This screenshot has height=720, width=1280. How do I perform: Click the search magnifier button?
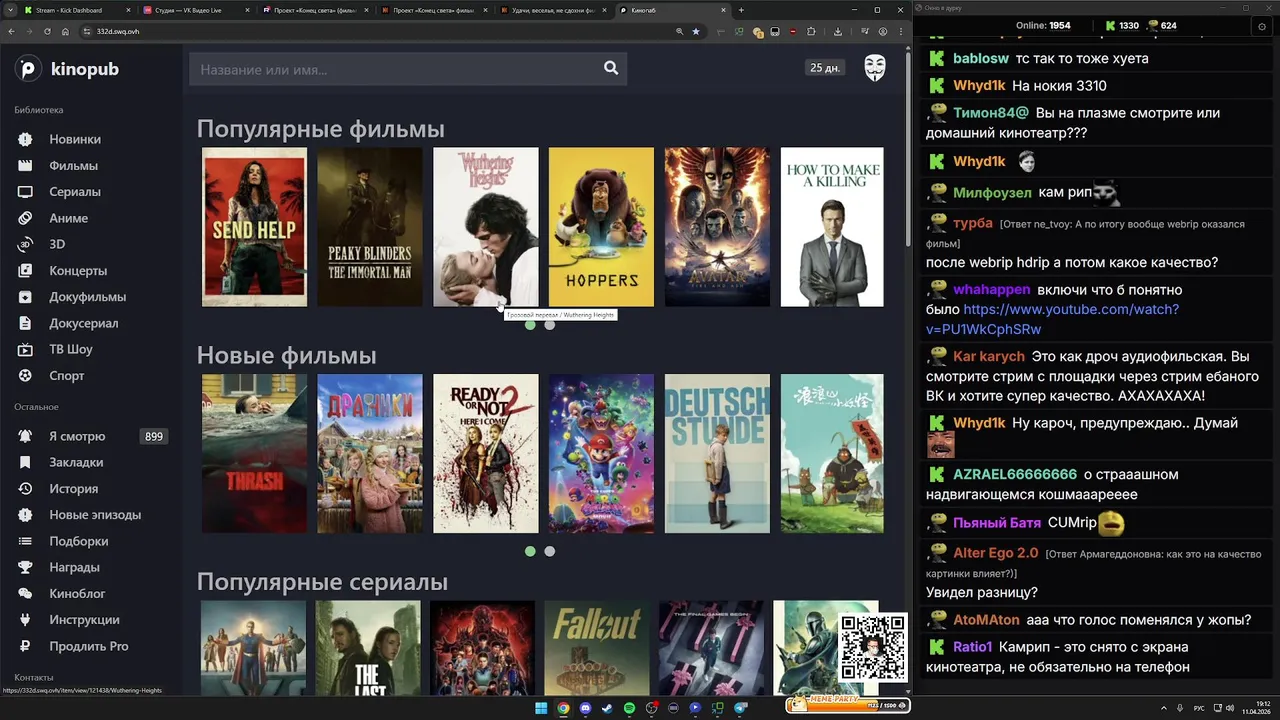(611, 68)
